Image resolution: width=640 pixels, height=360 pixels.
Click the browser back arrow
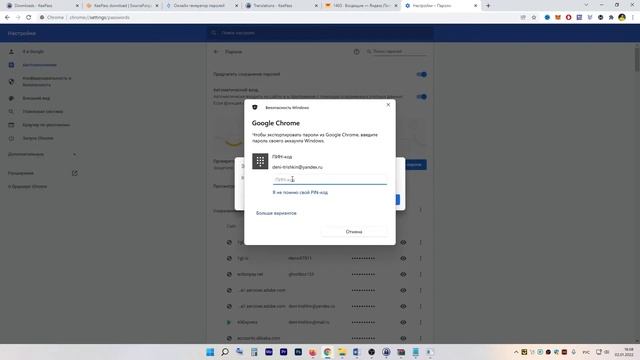click(x=7, y=18)
